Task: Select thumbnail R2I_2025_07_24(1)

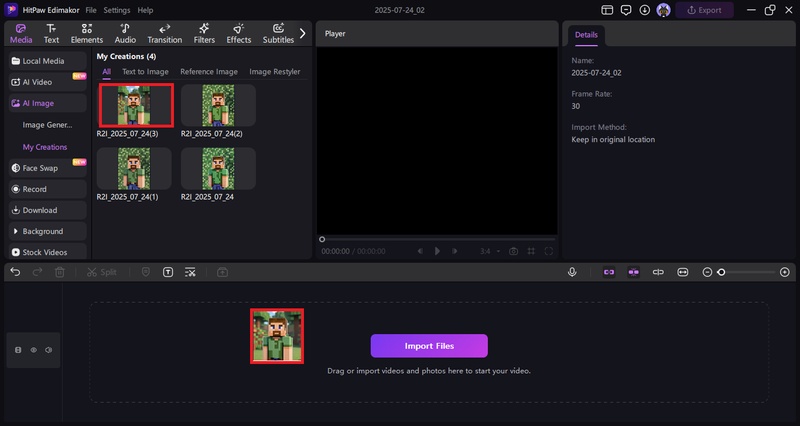Action: coord(134,169)
